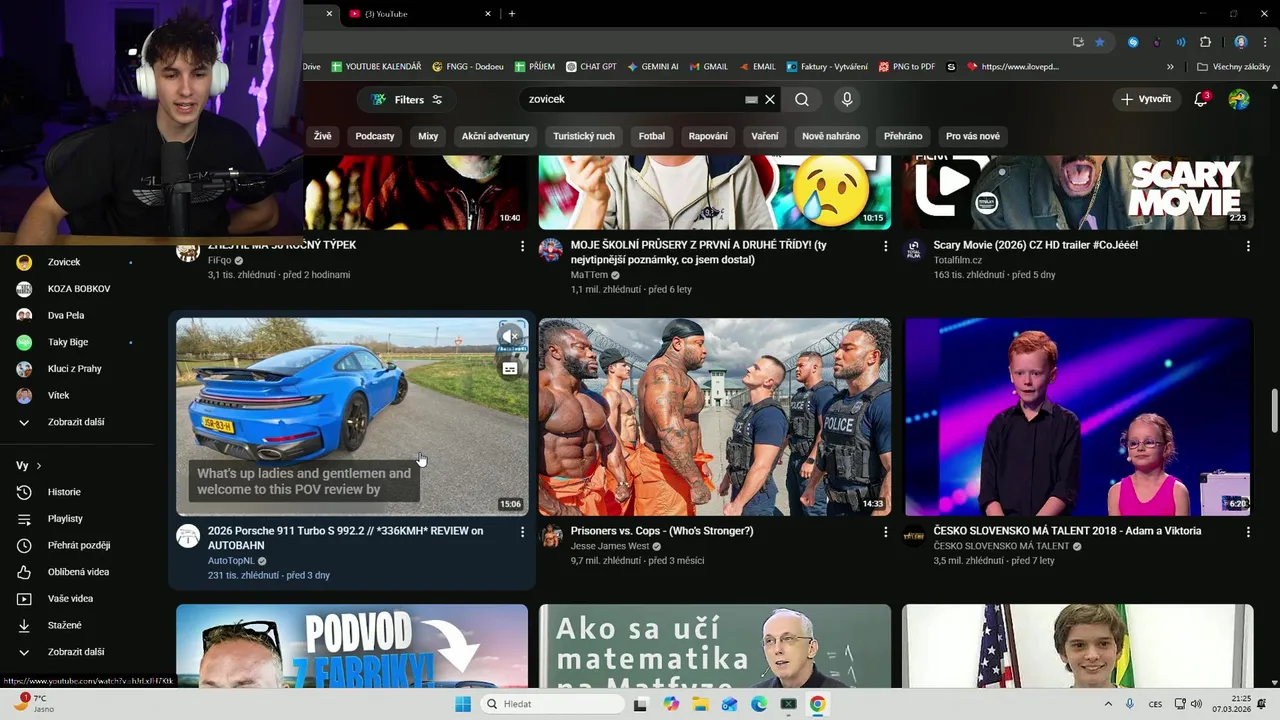Open on-screen keyboard icon in search box
Image resolution: width=1280 pixels, height=720 pixels.
point(751,100)
